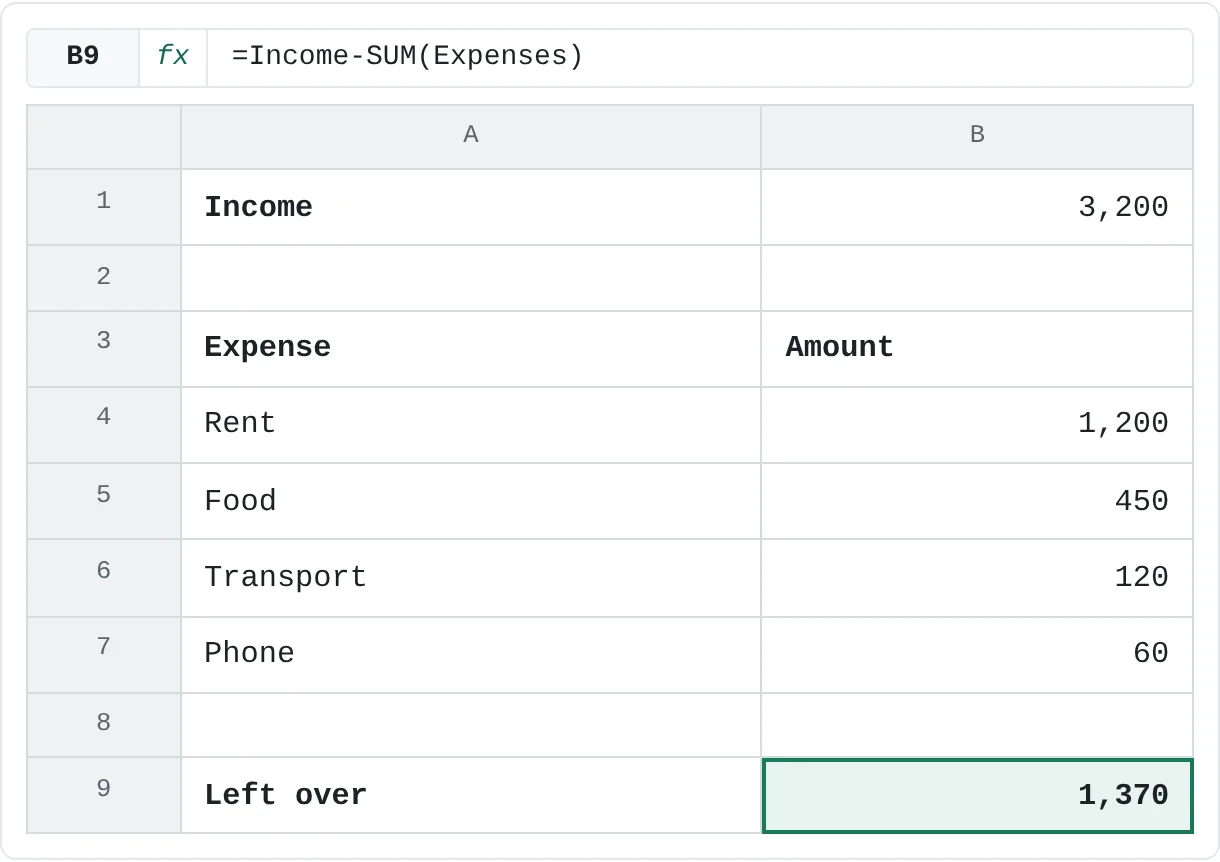Select row 3 header

104,349
